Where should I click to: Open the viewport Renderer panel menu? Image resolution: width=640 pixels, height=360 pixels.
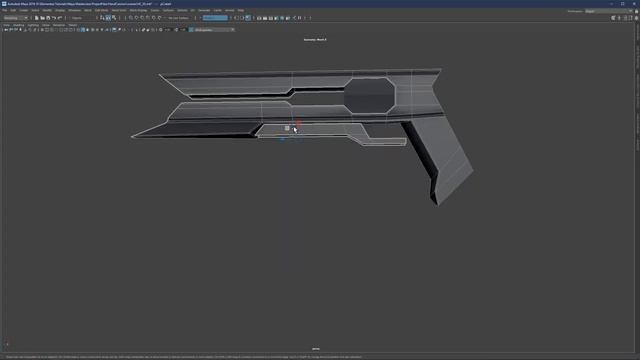(x=59, y=25)
